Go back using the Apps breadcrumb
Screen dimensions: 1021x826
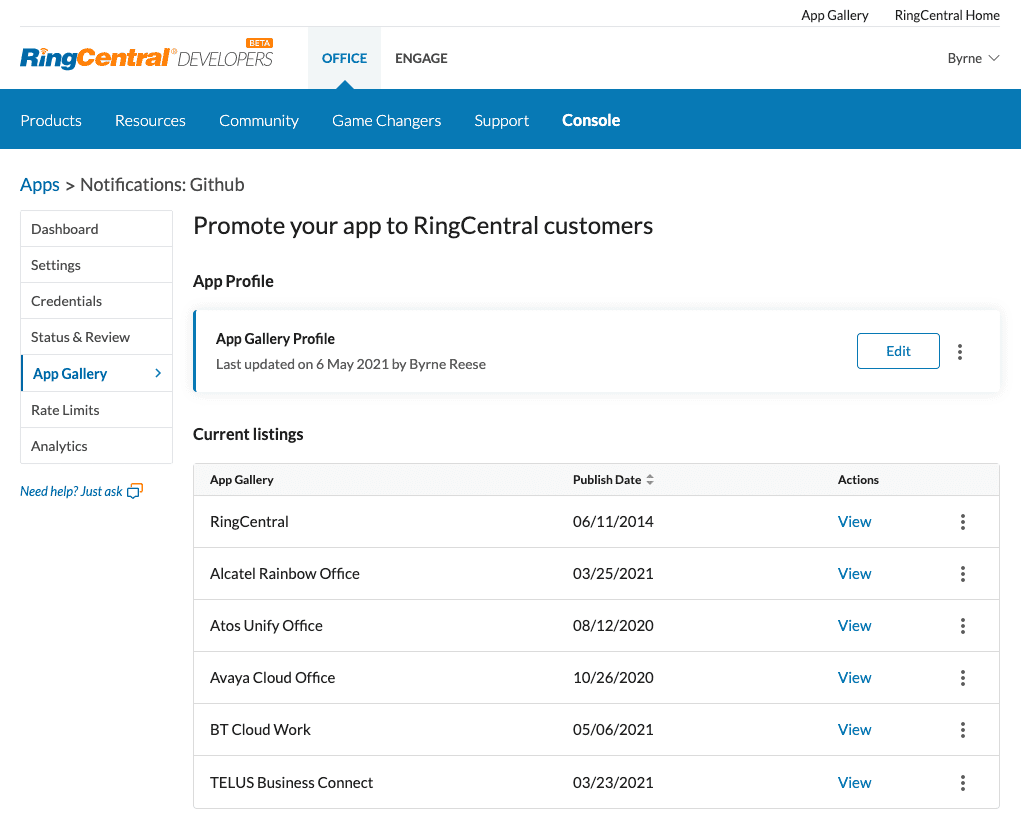(39, 184)
